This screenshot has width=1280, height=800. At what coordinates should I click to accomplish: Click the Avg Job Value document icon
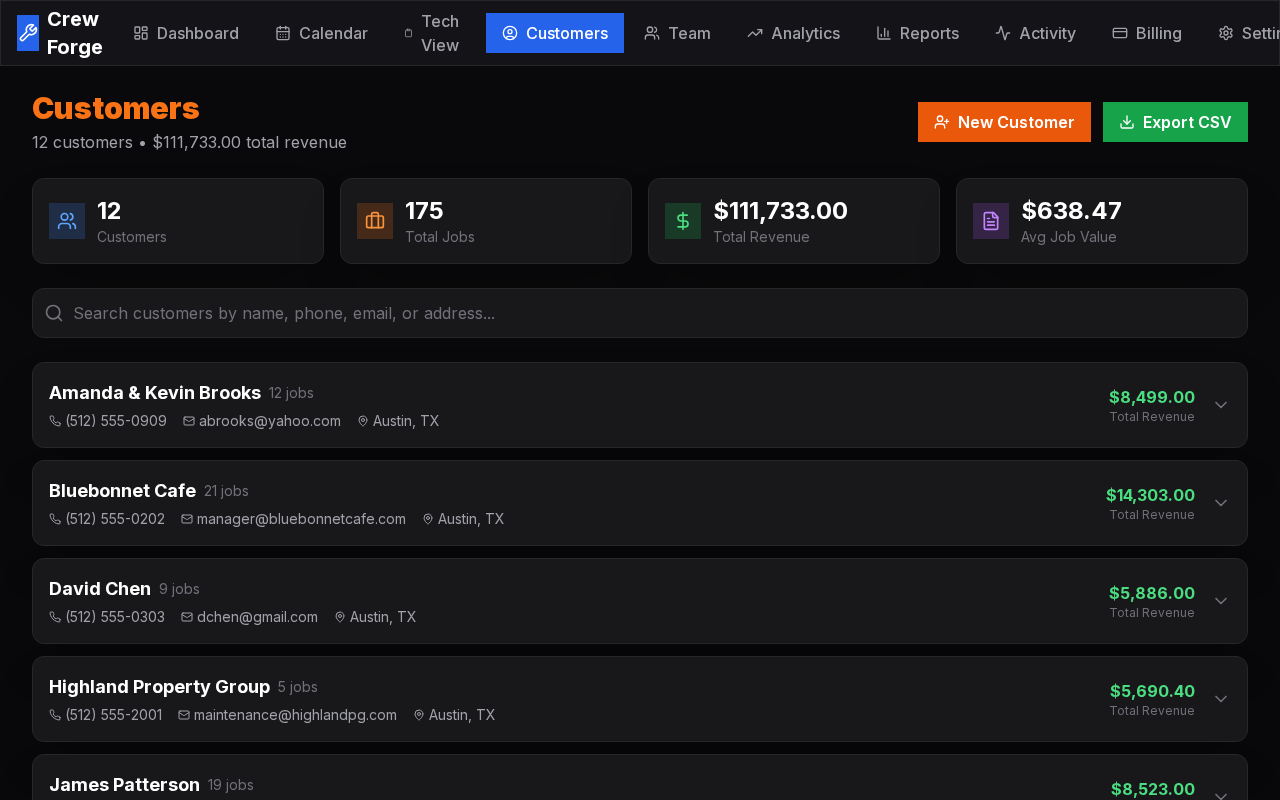[x=991, y=221]
